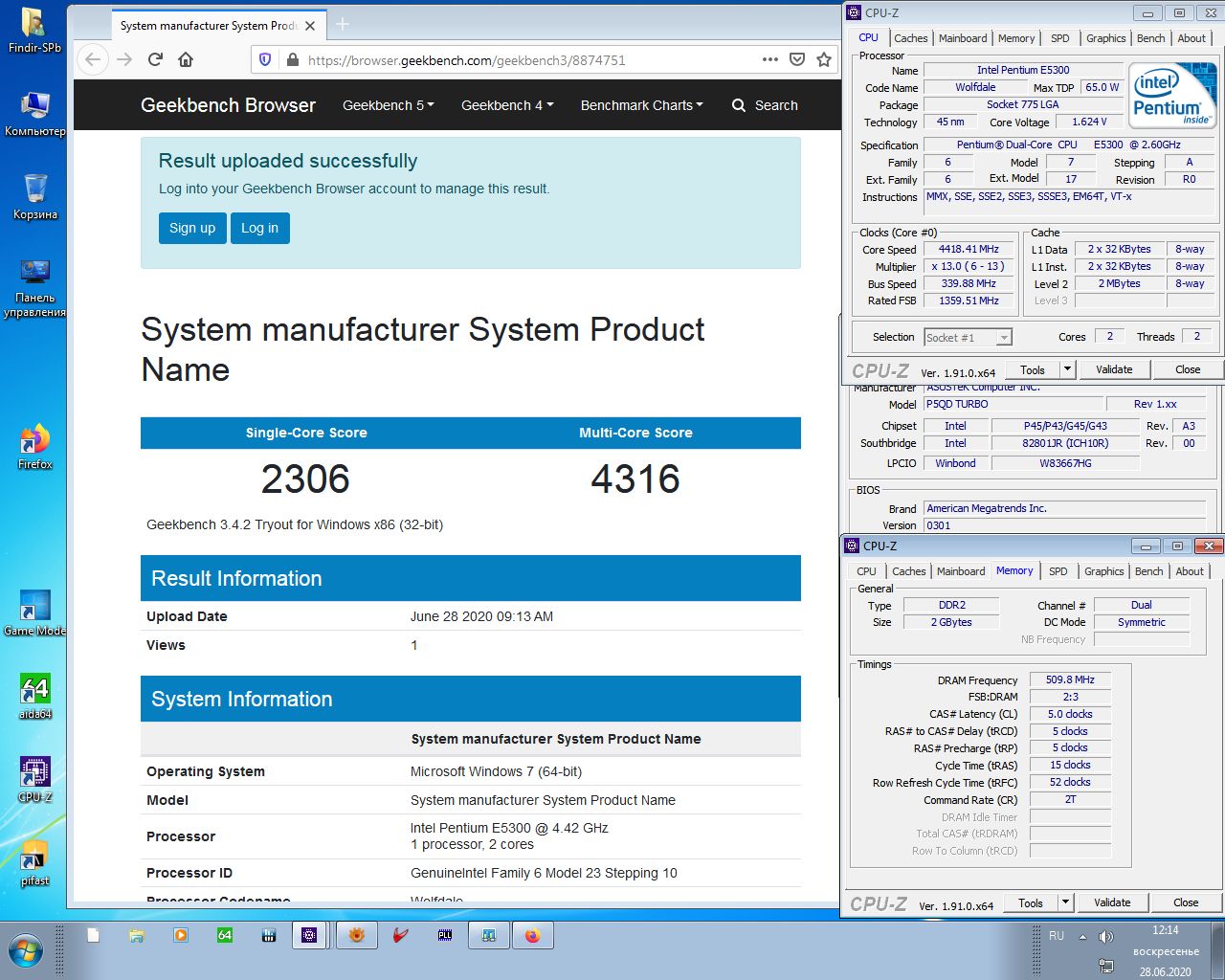The image size is (1225, 980).
Task: Open the Панель управления desktop icon
Action: pos(34,287)
